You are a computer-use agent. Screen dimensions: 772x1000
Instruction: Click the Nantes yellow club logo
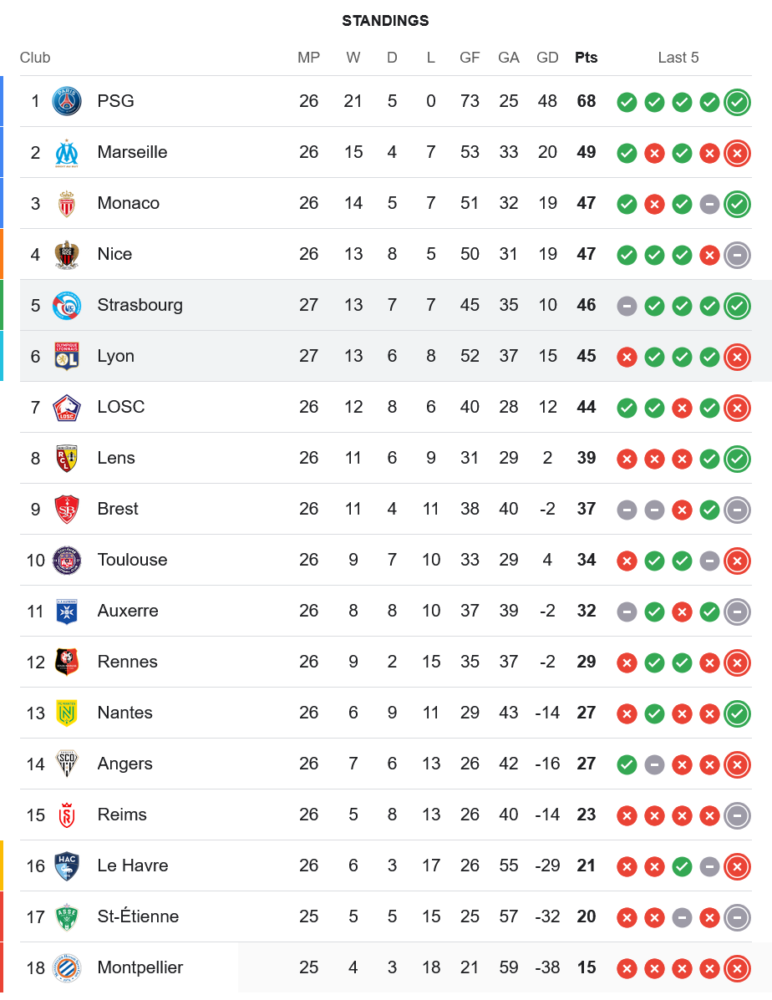coord(67,713)
